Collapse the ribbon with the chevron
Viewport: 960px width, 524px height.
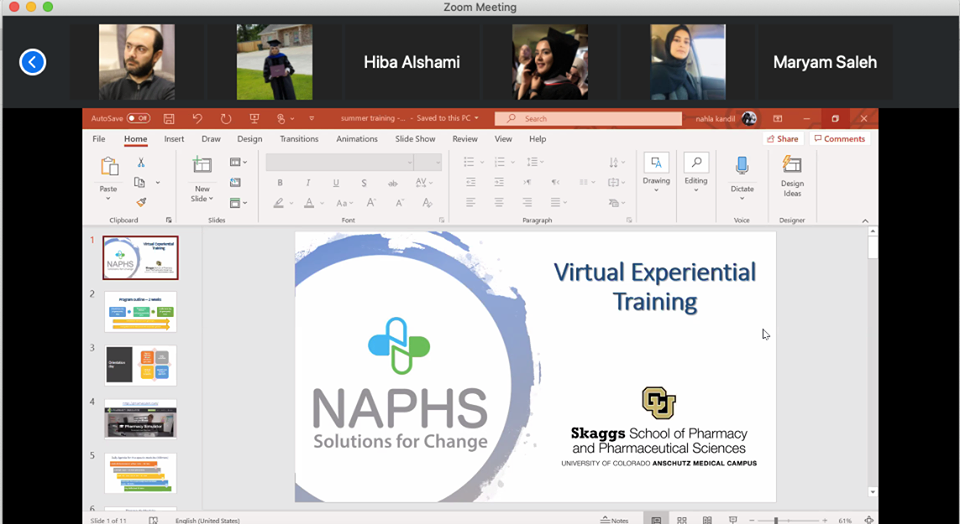[x=865, y=221]
